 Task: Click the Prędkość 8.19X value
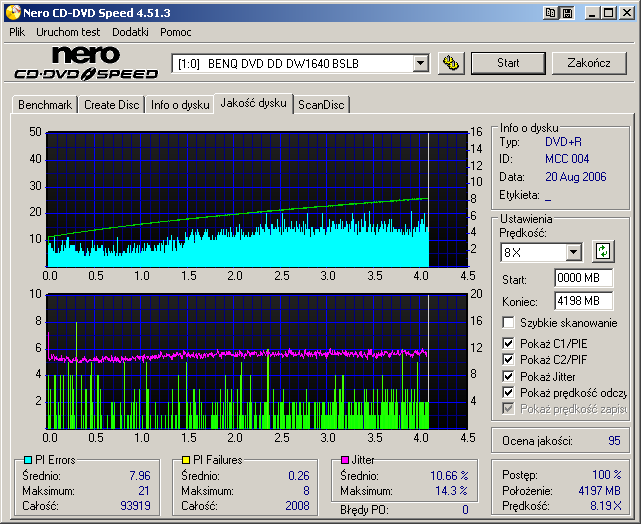[605, 506]
